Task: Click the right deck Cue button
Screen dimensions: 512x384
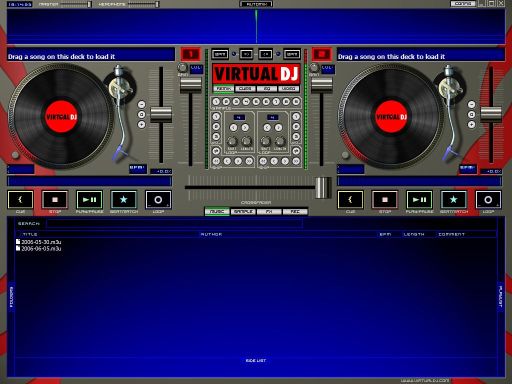Action: [x=350, y=200]
